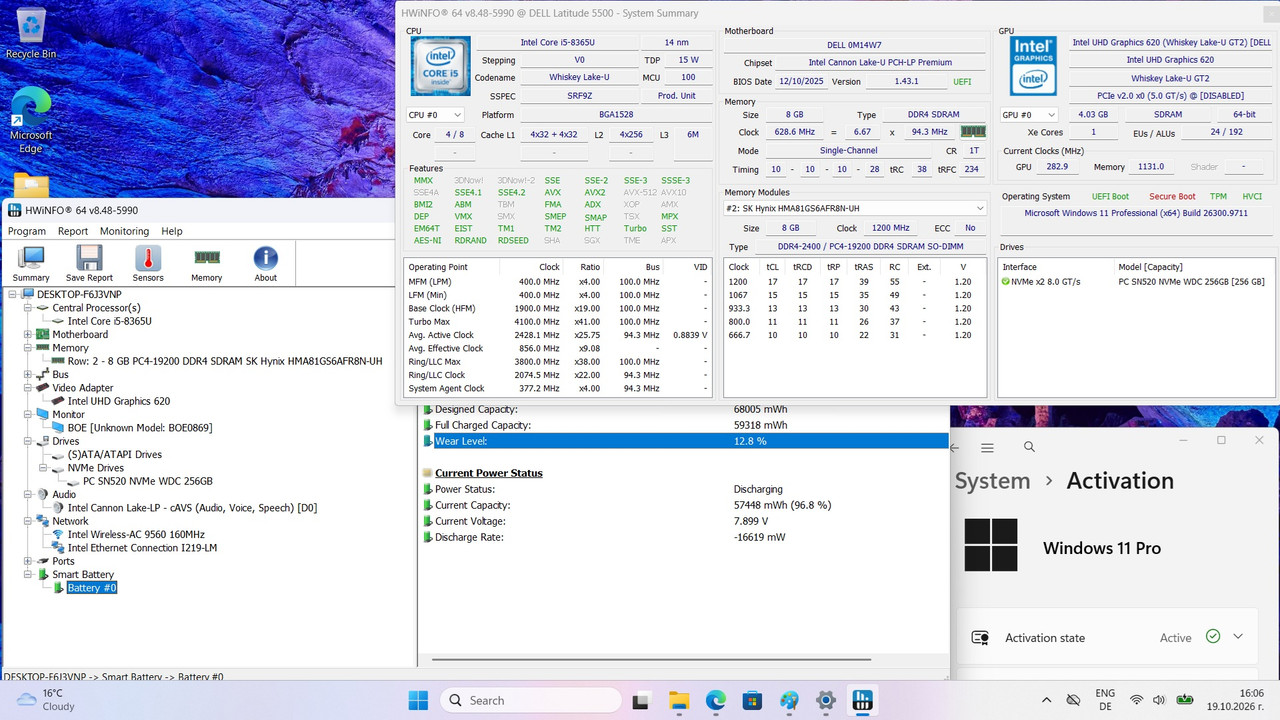This screenshot has height=720, width=1280.
Task: Select Intel Core i5-8365U tree item
Action: (x=110, y=322)
